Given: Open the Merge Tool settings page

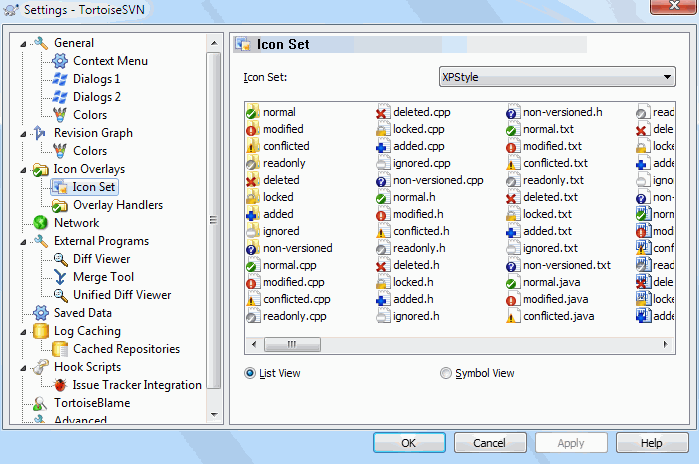Looking at the screenshot, I should coord(103,277).
